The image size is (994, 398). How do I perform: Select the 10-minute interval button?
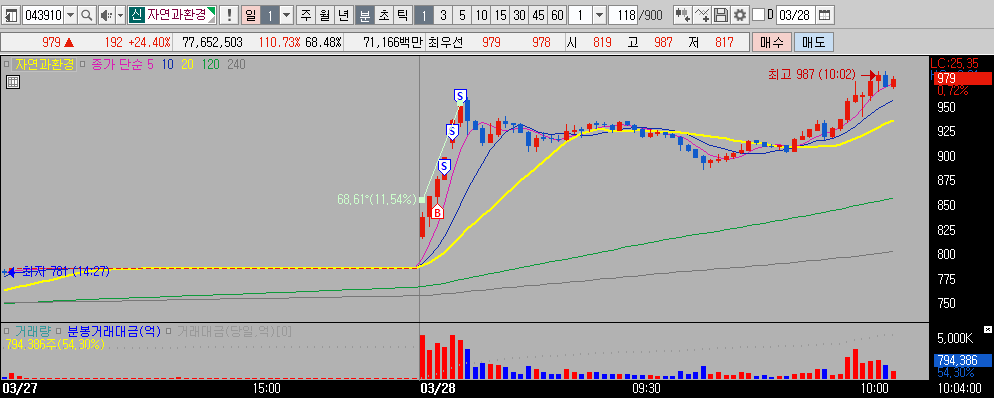click(x=481, y=15)
